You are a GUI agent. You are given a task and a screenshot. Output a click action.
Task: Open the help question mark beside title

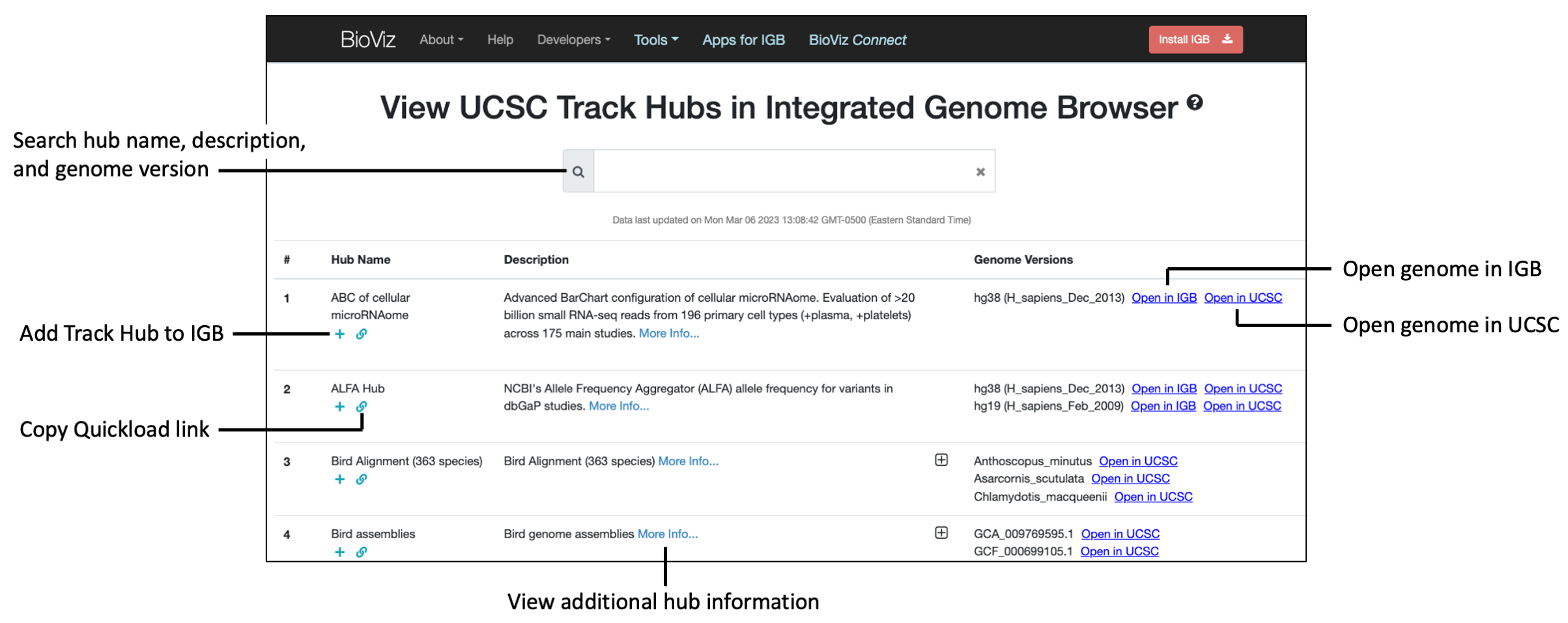(1194, 102)
